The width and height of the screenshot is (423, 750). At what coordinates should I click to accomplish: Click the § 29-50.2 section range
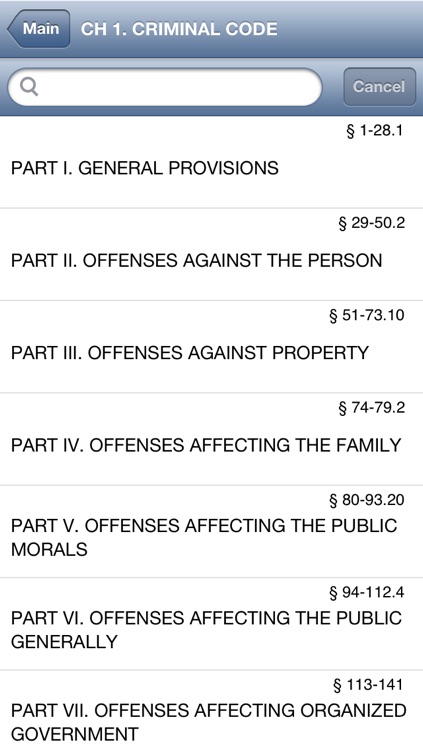[x=371, y=223]
